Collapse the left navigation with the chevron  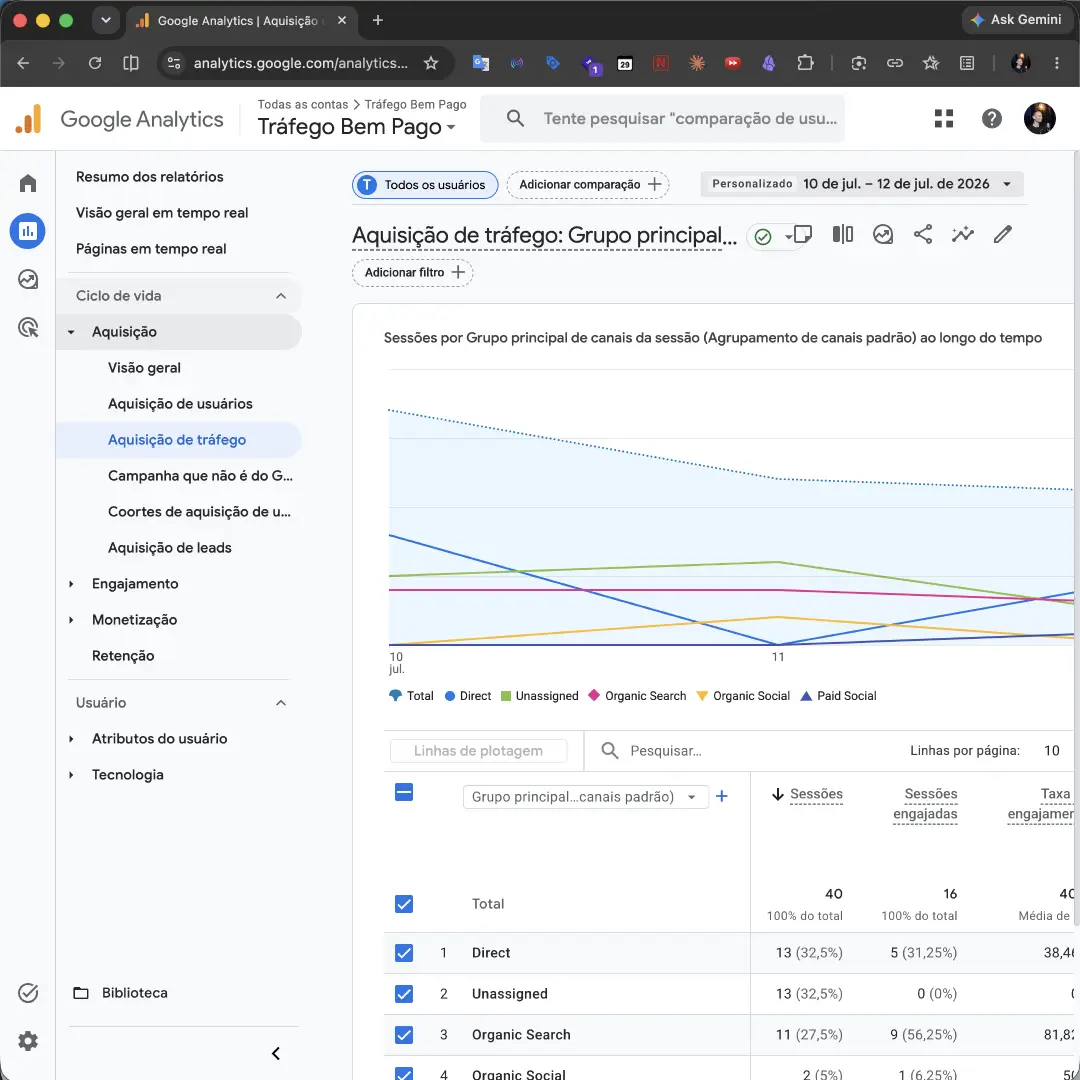pos(276,1053)
